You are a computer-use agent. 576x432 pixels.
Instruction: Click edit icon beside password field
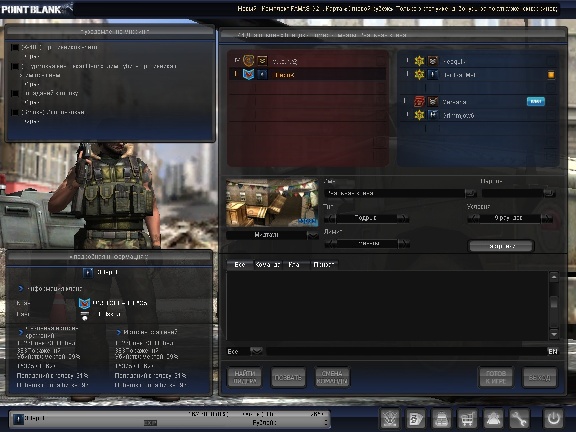tap(549, 193)
